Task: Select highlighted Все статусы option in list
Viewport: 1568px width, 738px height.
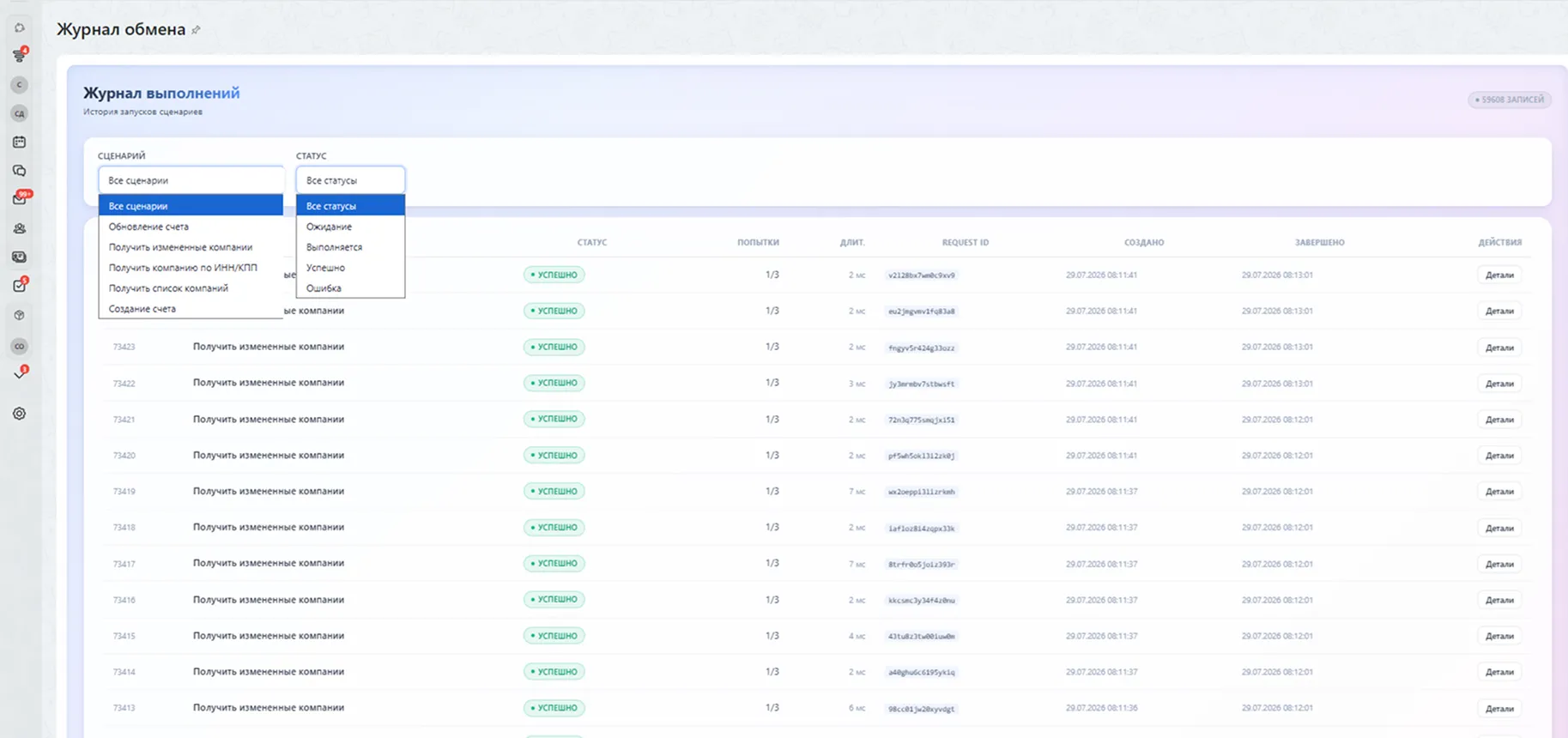Action: [350, 206]
